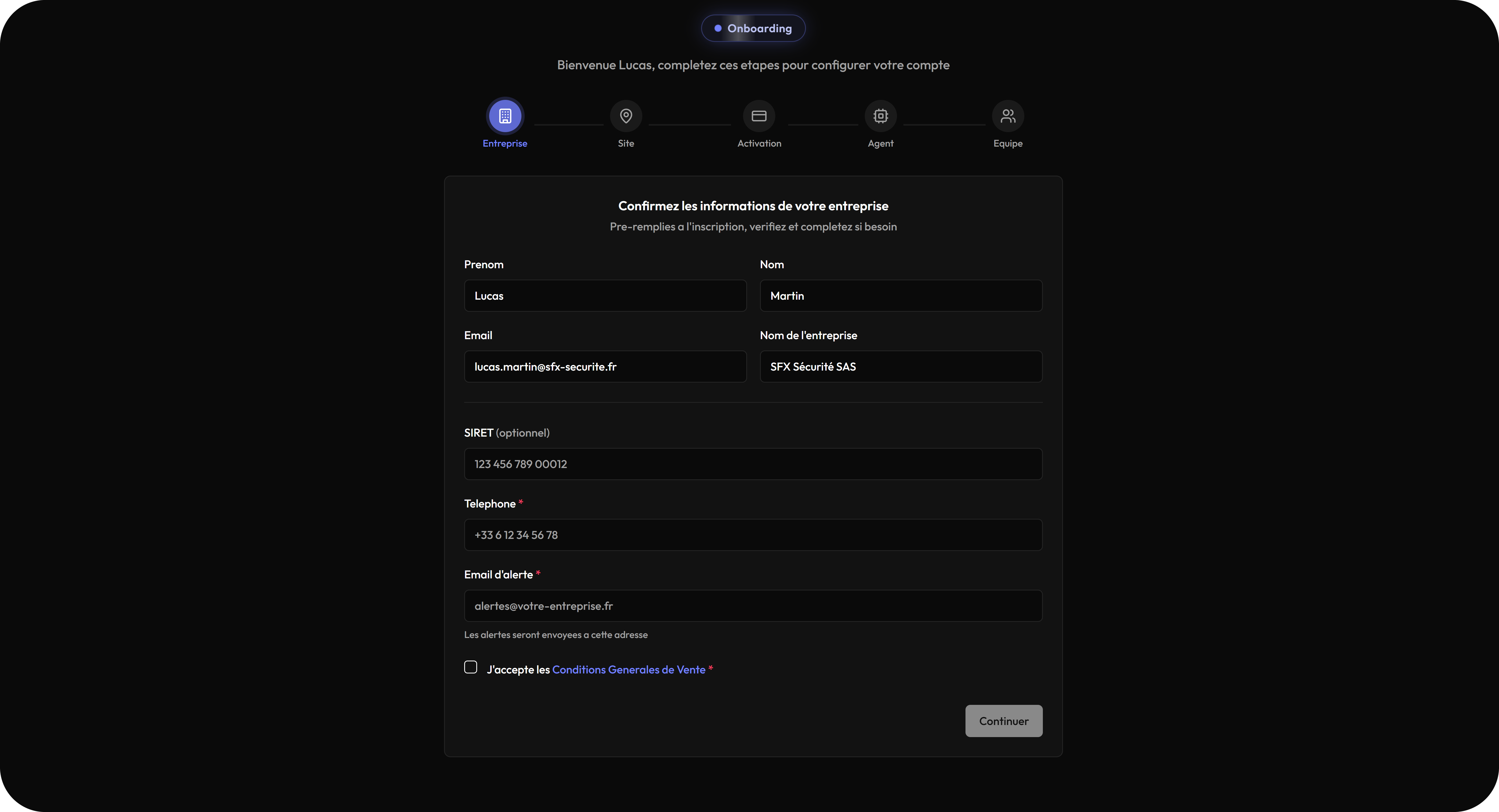This screenshot has height=812, width=1499.
Task: Click the 'Nom de l'entreprise' label
Action: point(808,335)
